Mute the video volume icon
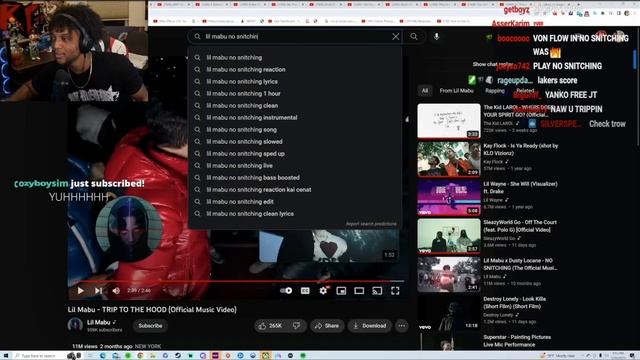640x360 pixels. 116,291
